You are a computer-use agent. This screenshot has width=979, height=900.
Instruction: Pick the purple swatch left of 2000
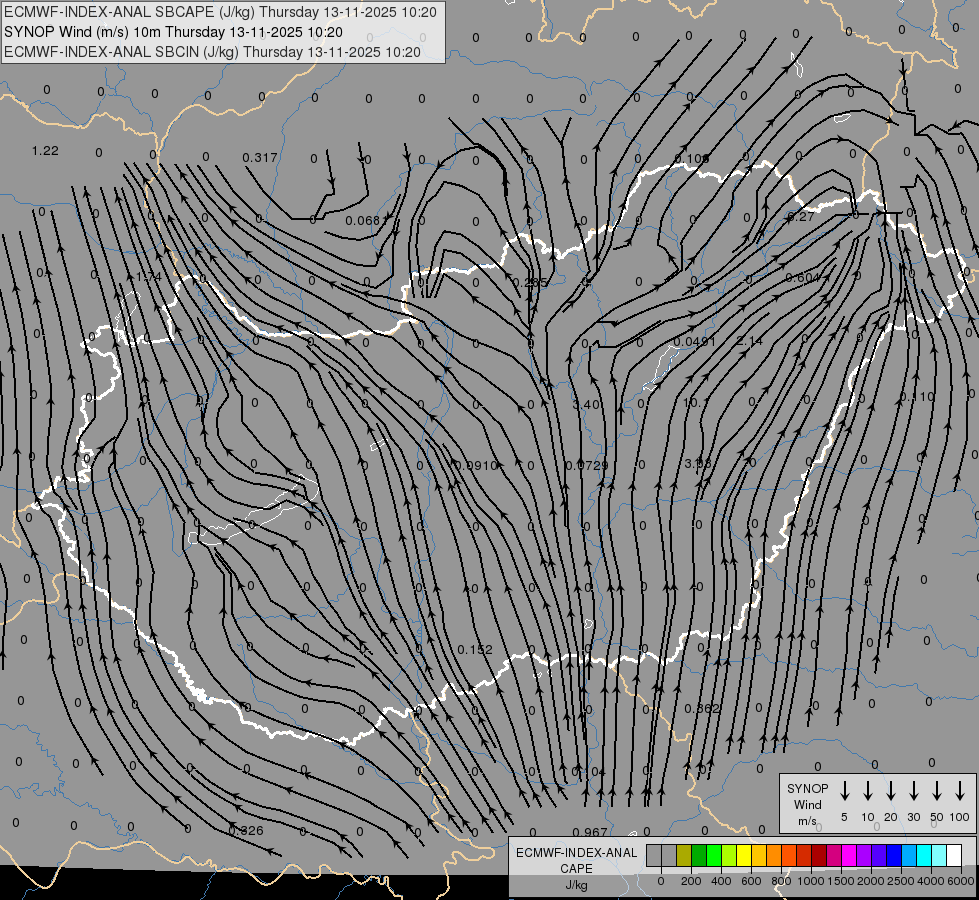point(864,856)
